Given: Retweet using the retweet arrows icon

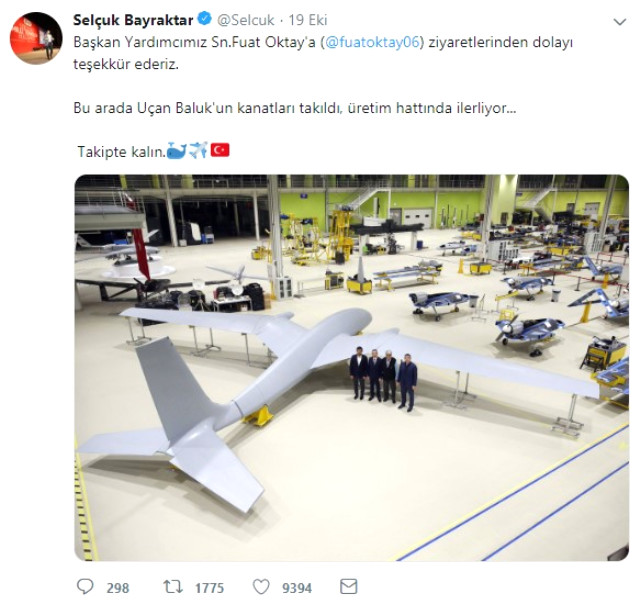Looking at the screenshot, I should [173, 587].
